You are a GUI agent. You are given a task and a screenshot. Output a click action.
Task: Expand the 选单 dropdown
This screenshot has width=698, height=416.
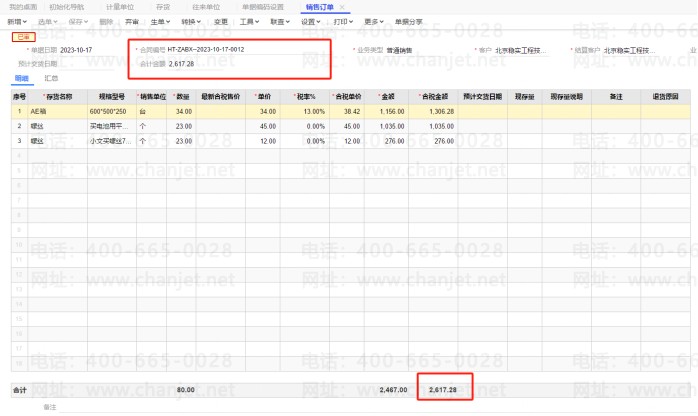click(47, 21)
